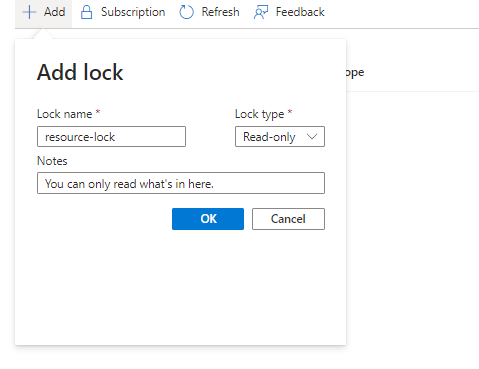479x369 pixels.
Task: Select the Add toolbar label
Action: [x=55, y=12]
